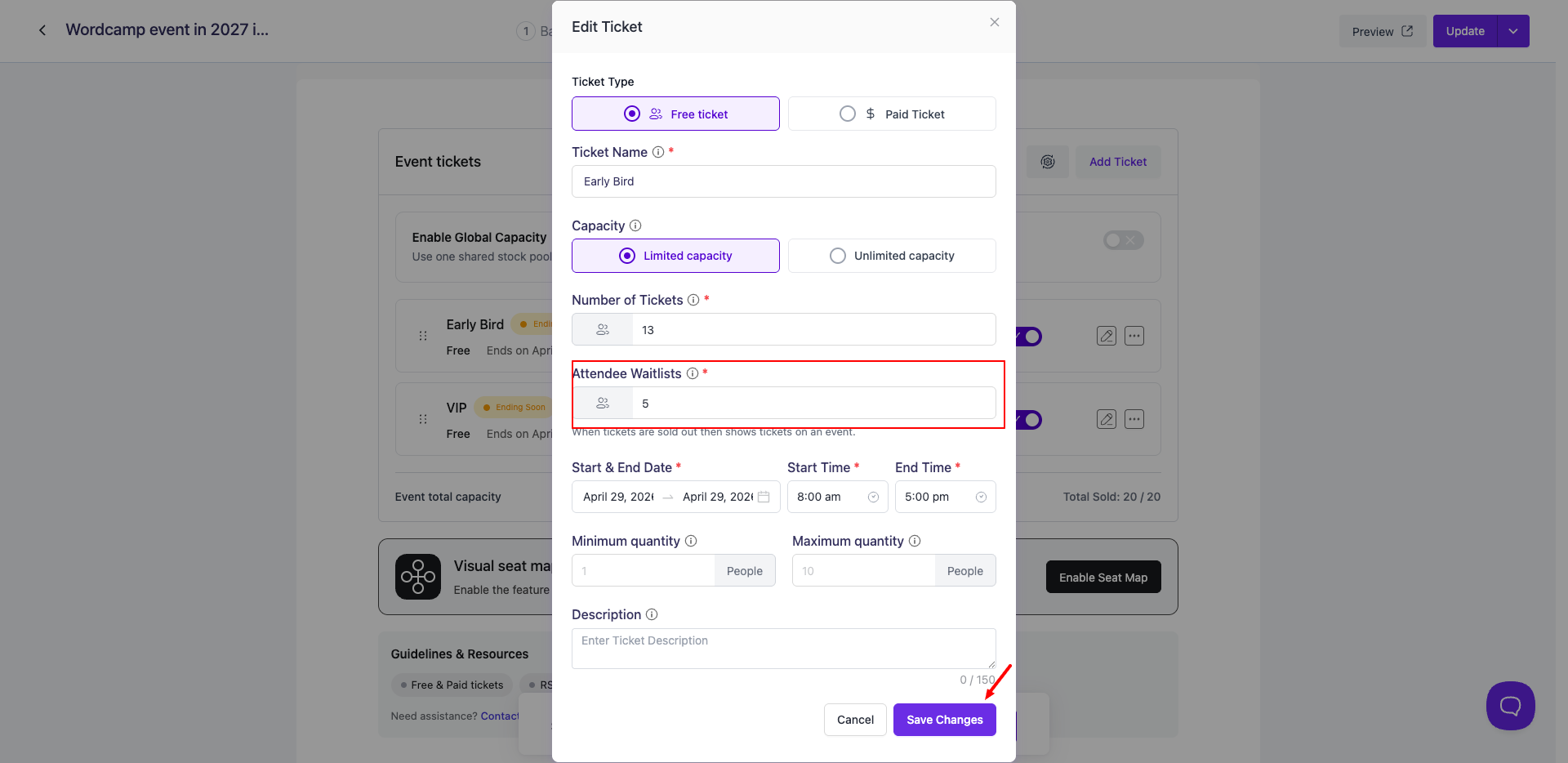This screenshot has height=763, width=1568.
Task: Click the Save Changes button
Action: [944, 720]
